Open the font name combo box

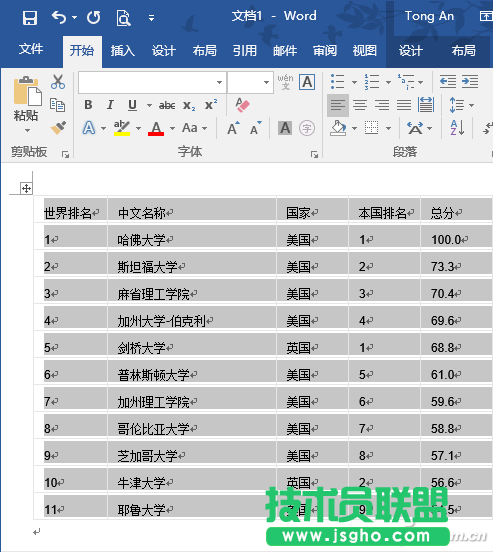151,82
